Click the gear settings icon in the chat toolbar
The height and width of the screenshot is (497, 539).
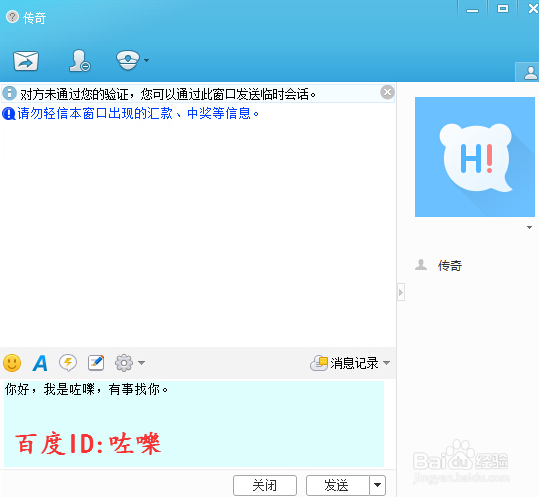pos(124,363)
